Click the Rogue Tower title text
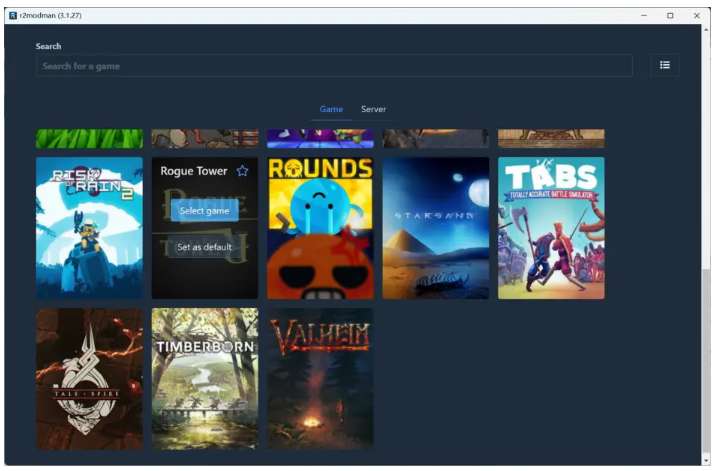718x471 pixels. pos(193,171)
